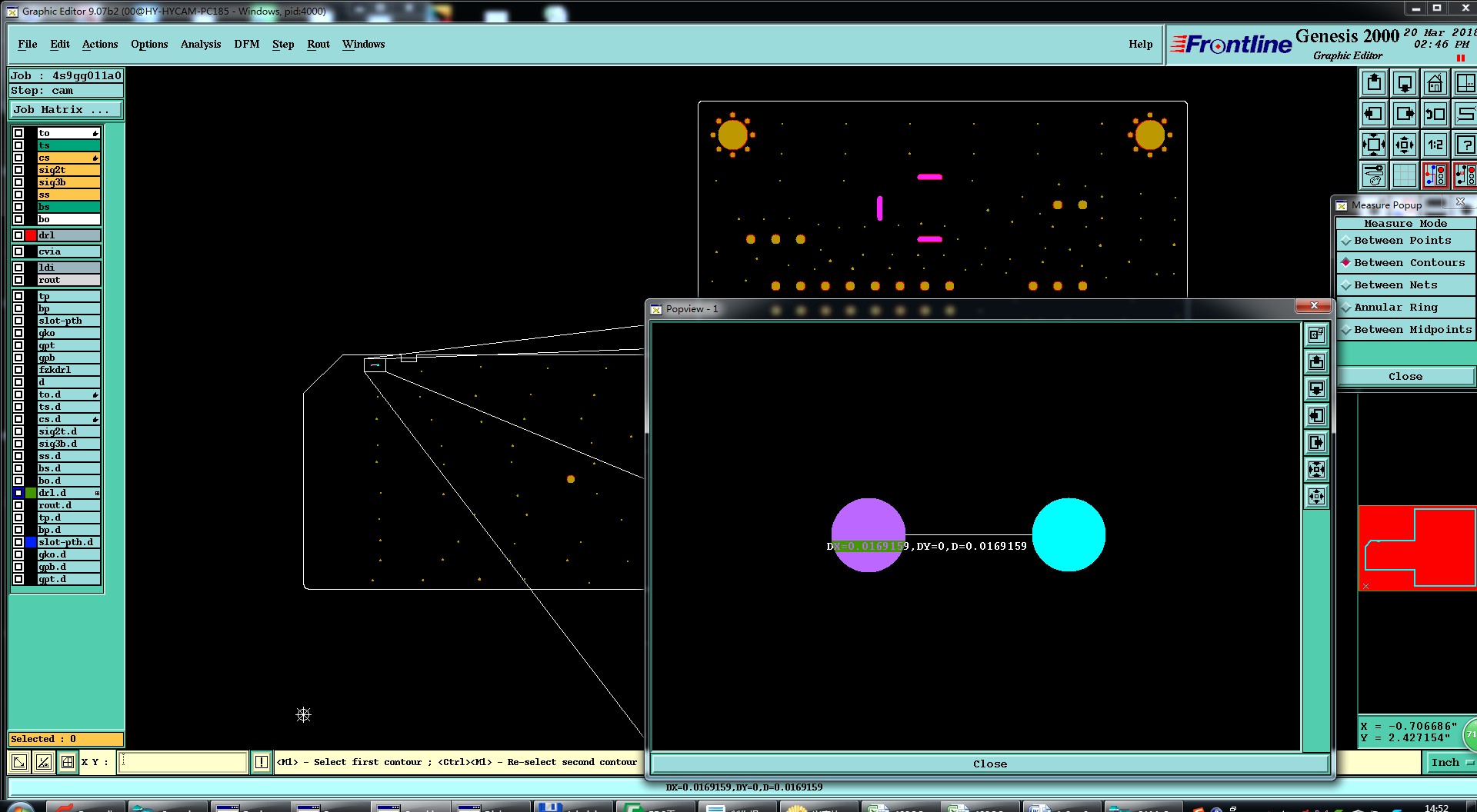1477x812 pixels.
Task: Select 'Between Midpoints' measure mode
Action: (1405, 330)
